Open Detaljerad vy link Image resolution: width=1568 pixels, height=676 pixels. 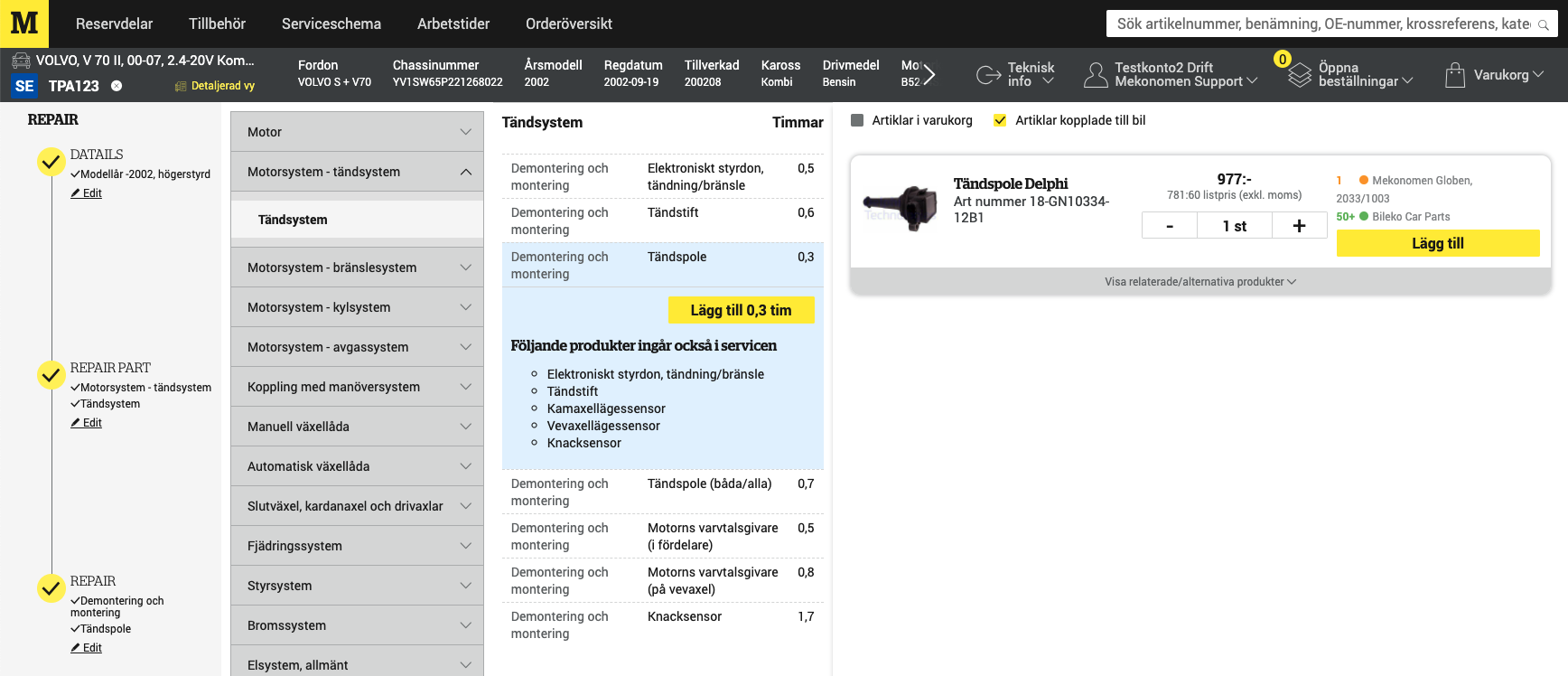pyautogui.click(x=215, y=86)
